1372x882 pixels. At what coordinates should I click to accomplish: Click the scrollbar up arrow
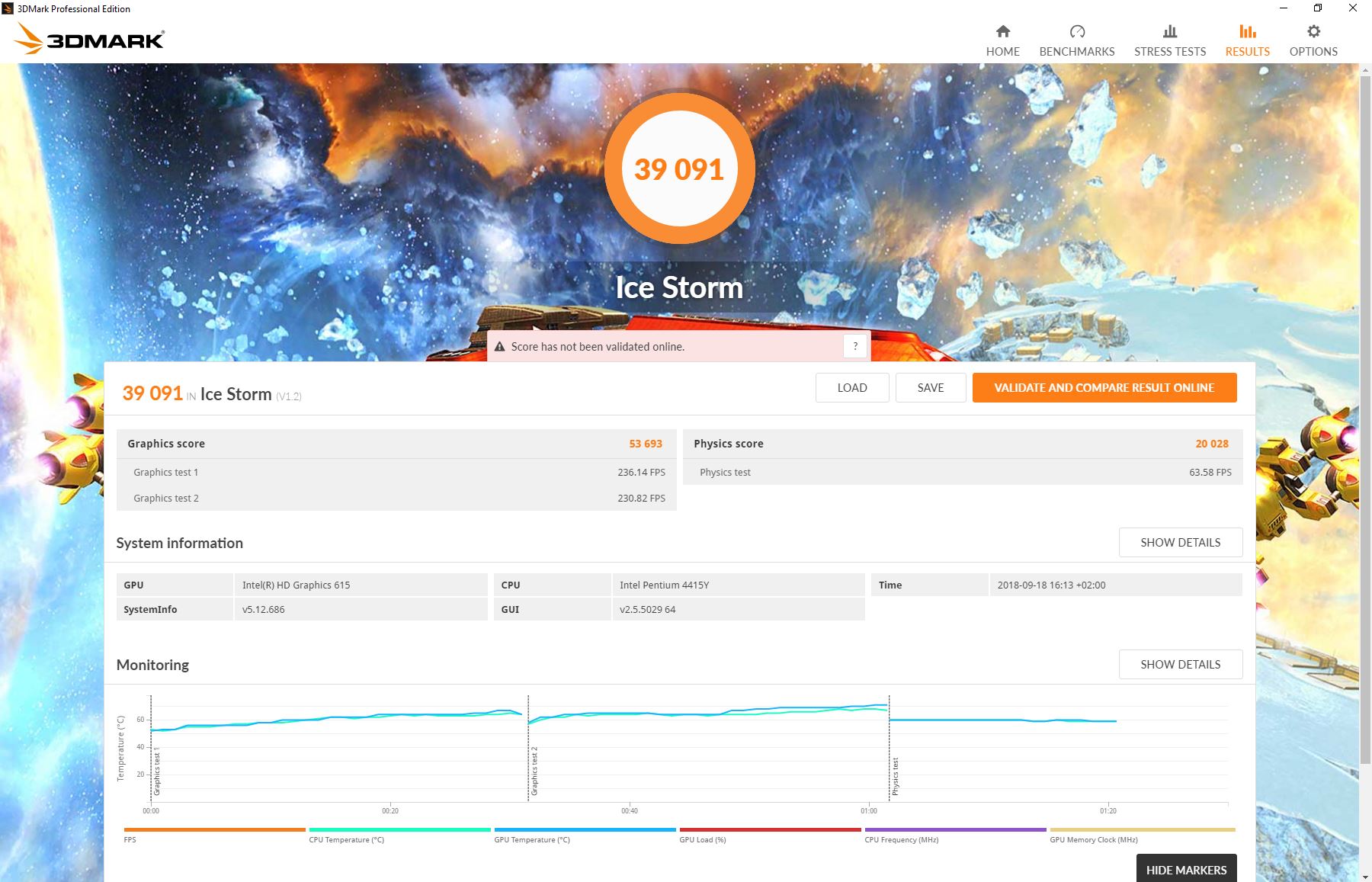pyautogui.click(x=1365, y=69)
